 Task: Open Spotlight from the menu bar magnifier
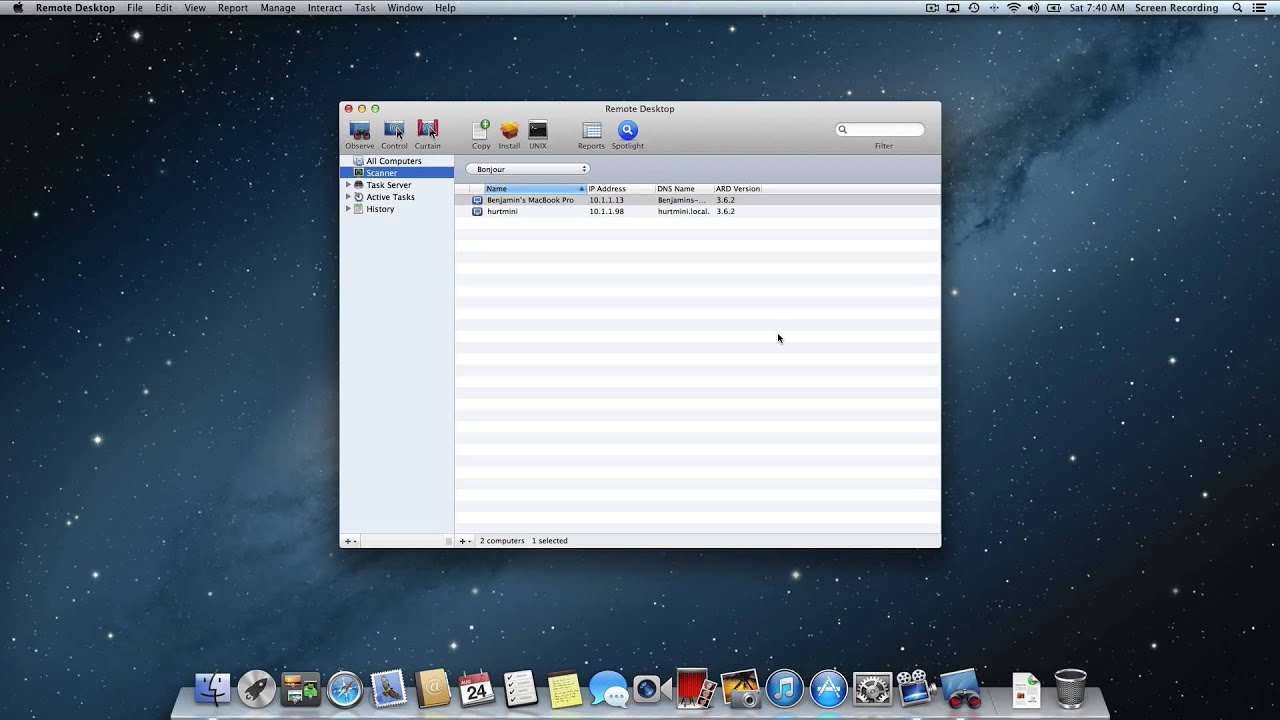(x=1237, y=8)
